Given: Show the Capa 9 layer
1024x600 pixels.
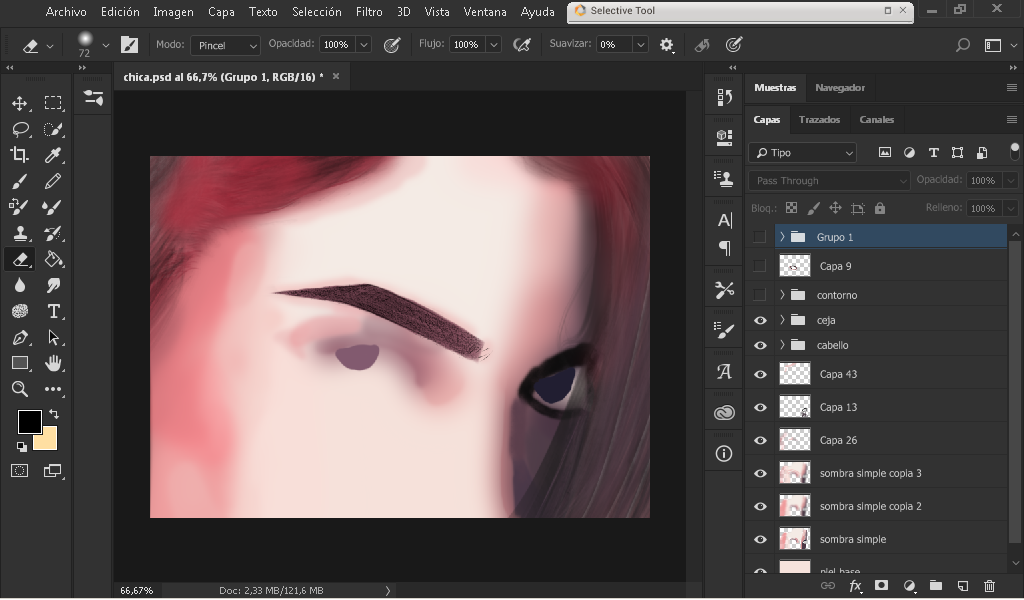Looking at the screenshot, I should [x=760, y=266].
